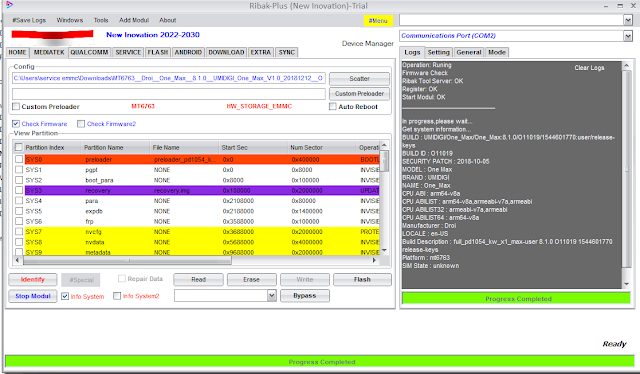This screenshot has height=374, width=640.
Task: Click the partition table scroll-down arrow
Action: [384, 251]
